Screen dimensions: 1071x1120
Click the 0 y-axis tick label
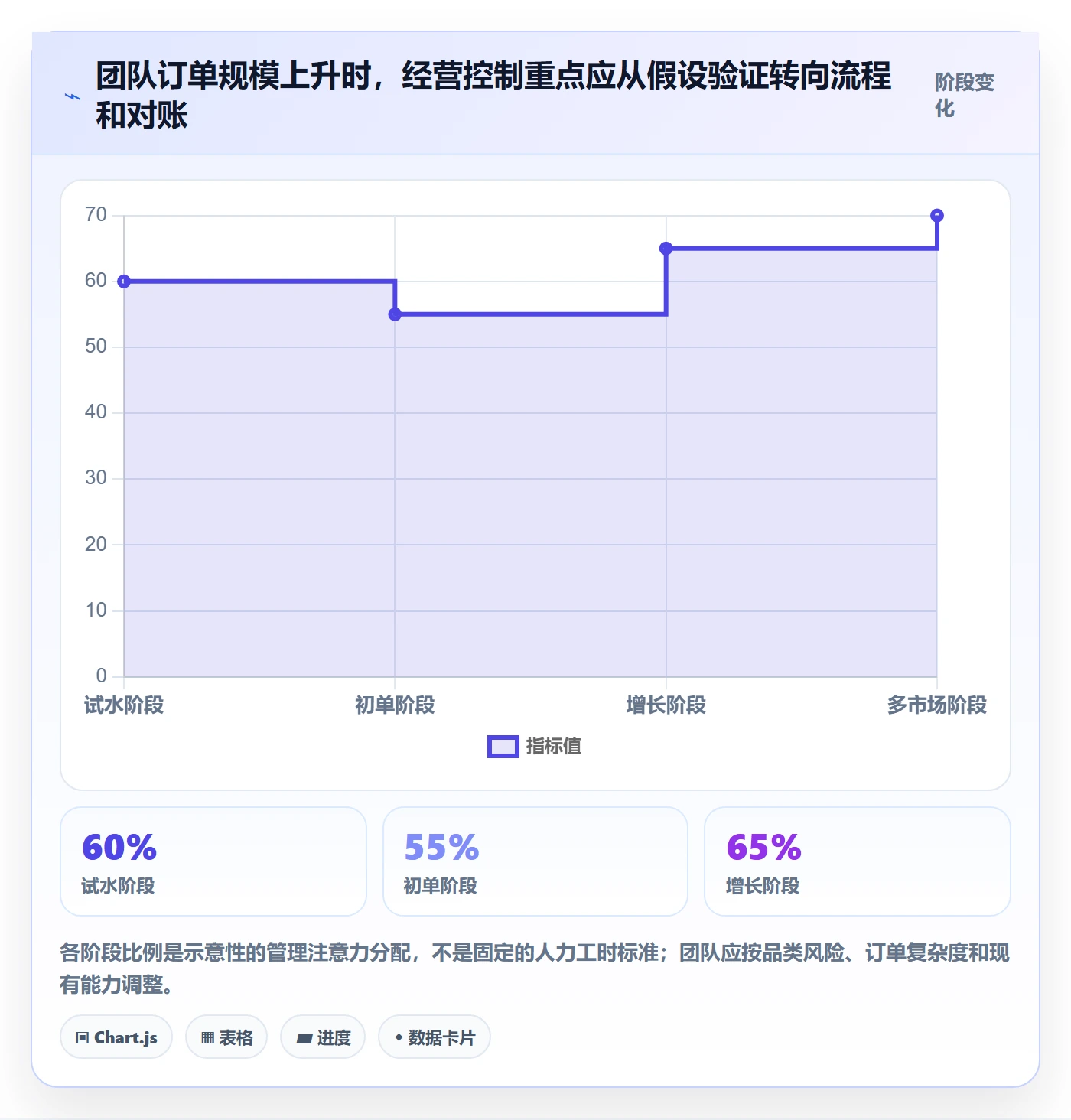(x=101, y=676)
